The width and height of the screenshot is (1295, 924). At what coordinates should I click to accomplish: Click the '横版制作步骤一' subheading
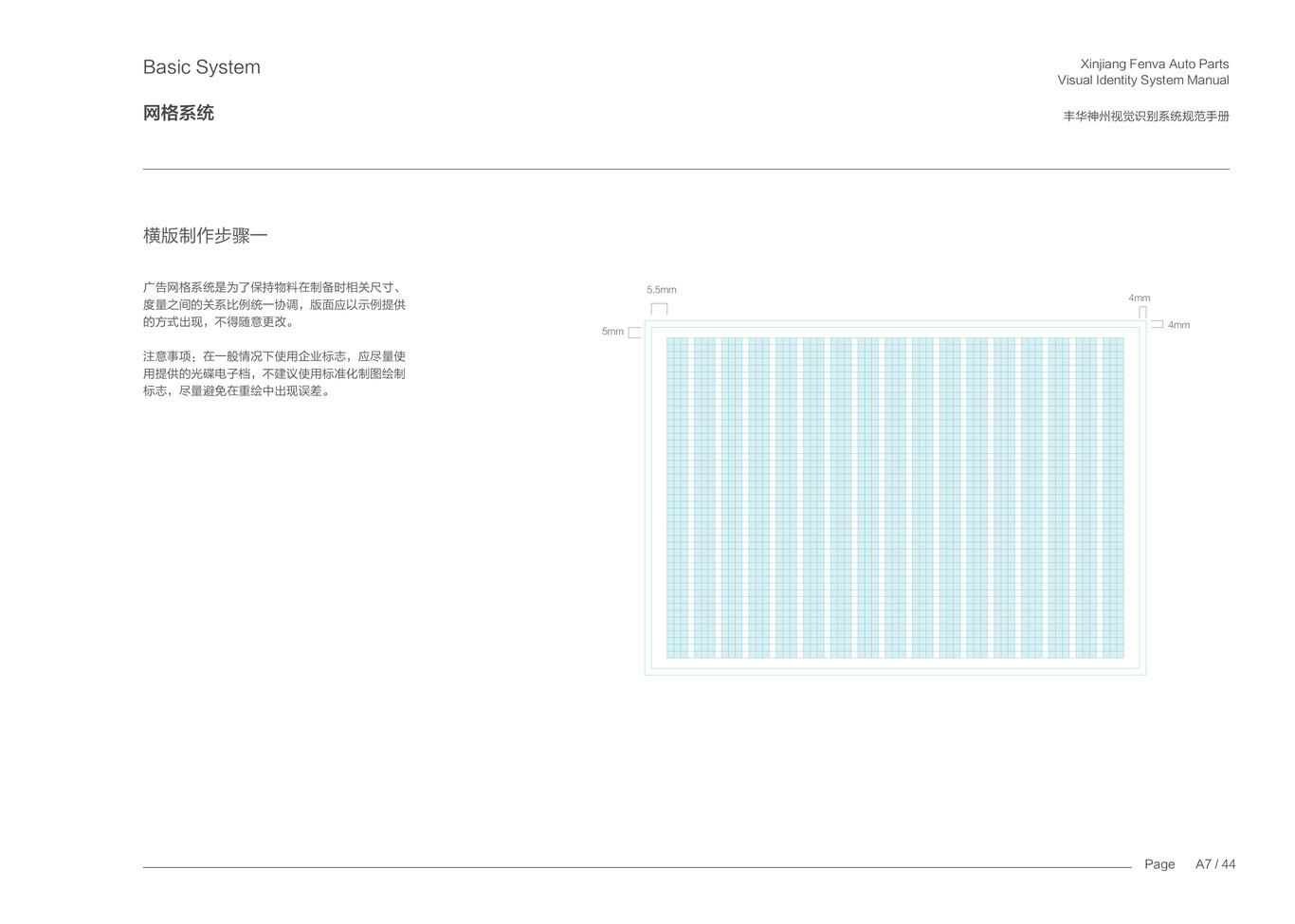pos(206,235)
